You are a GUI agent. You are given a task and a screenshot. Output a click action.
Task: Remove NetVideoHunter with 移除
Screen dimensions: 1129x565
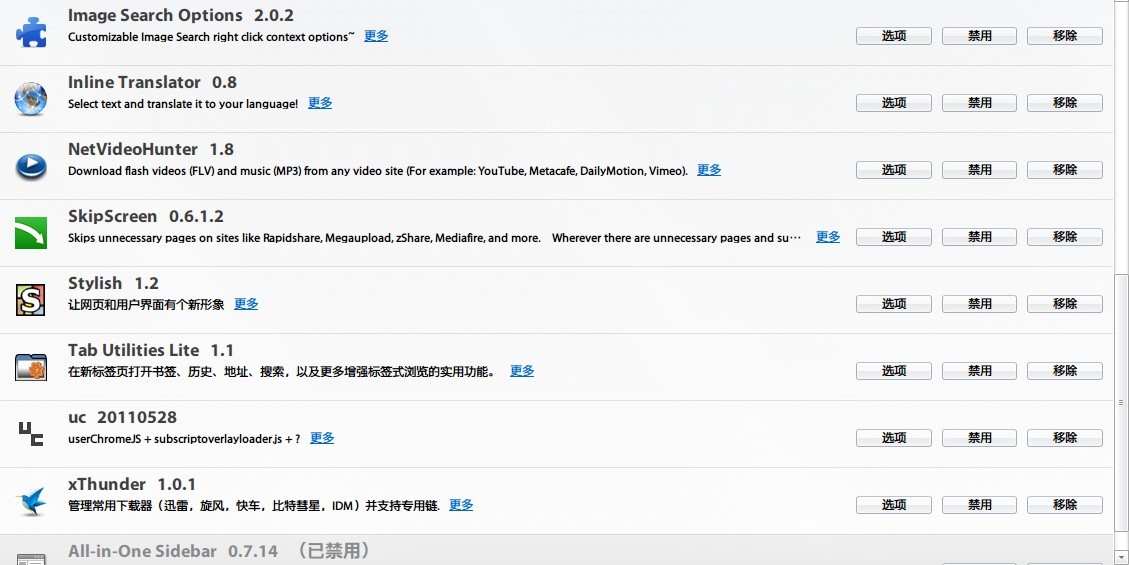tap(1064, 170)
